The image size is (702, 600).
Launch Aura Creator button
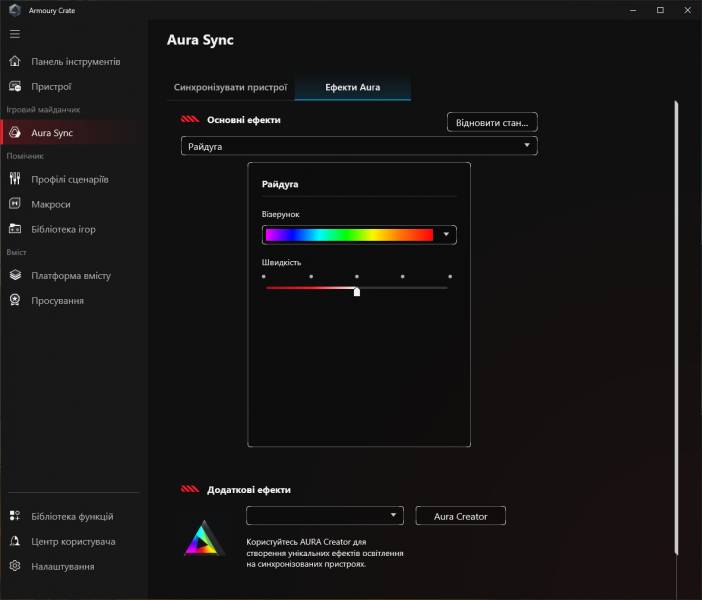click(460, 516)
